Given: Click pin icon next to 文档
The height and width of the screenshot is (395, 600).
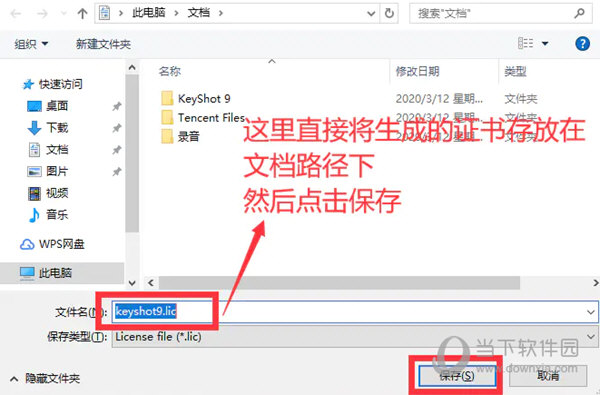Looking at the screenshot, I should (117, 150).
